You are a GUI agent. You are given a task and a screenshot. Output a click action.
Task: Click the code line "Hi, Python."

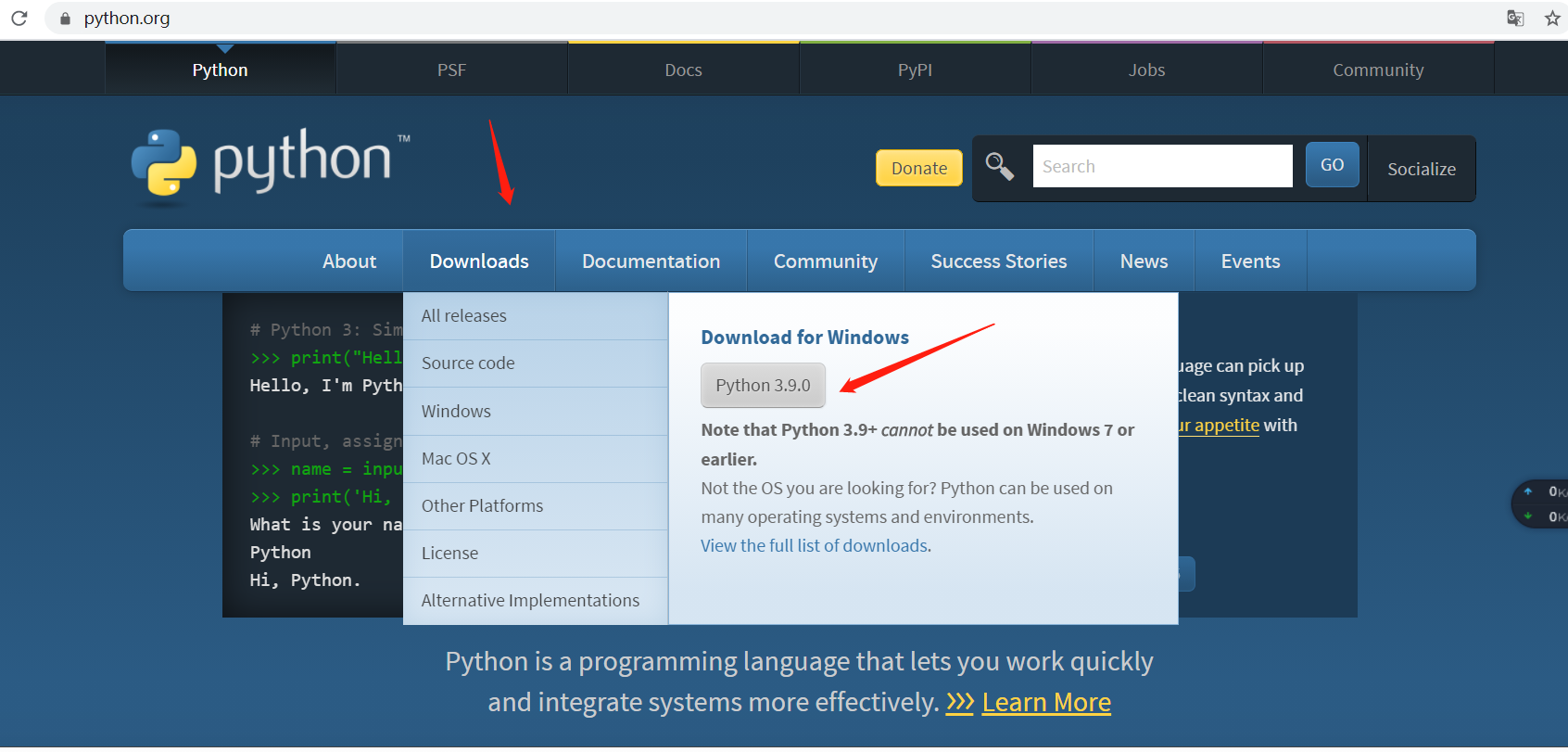click(305, 580)
